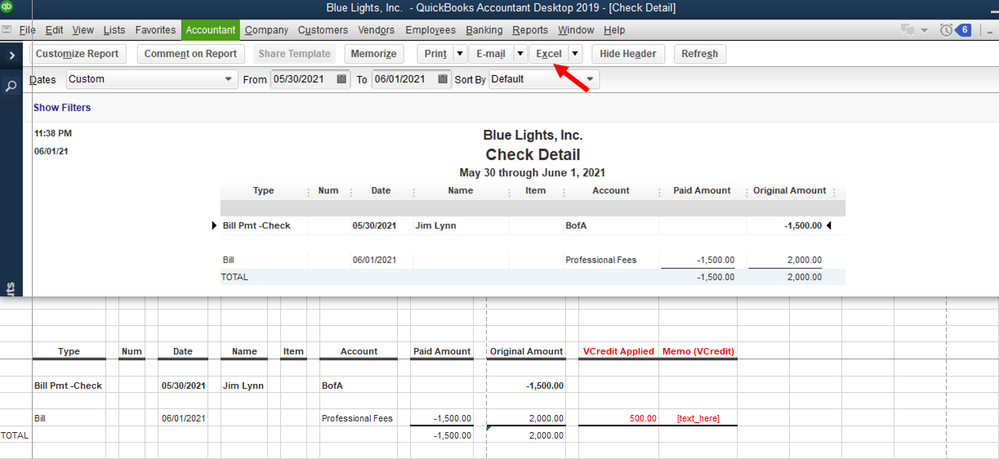Open the Favorites menu
The width and height of the screenshot is (999, 459).
pyautogui.click(x=155, y=30)
